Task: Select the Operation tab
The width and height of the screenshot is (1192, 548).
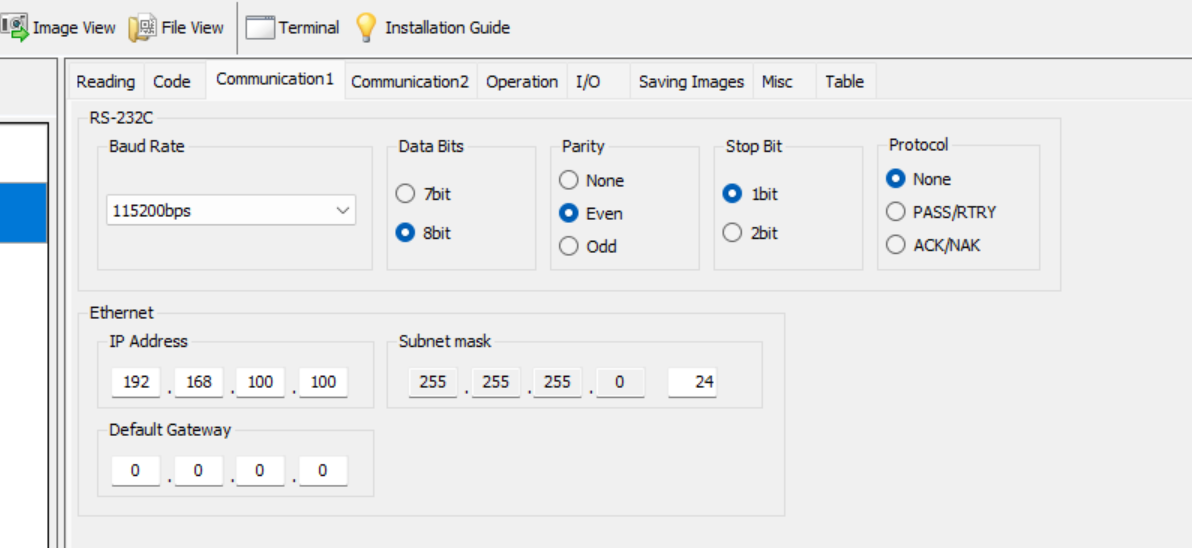Action: coord(522,81)
